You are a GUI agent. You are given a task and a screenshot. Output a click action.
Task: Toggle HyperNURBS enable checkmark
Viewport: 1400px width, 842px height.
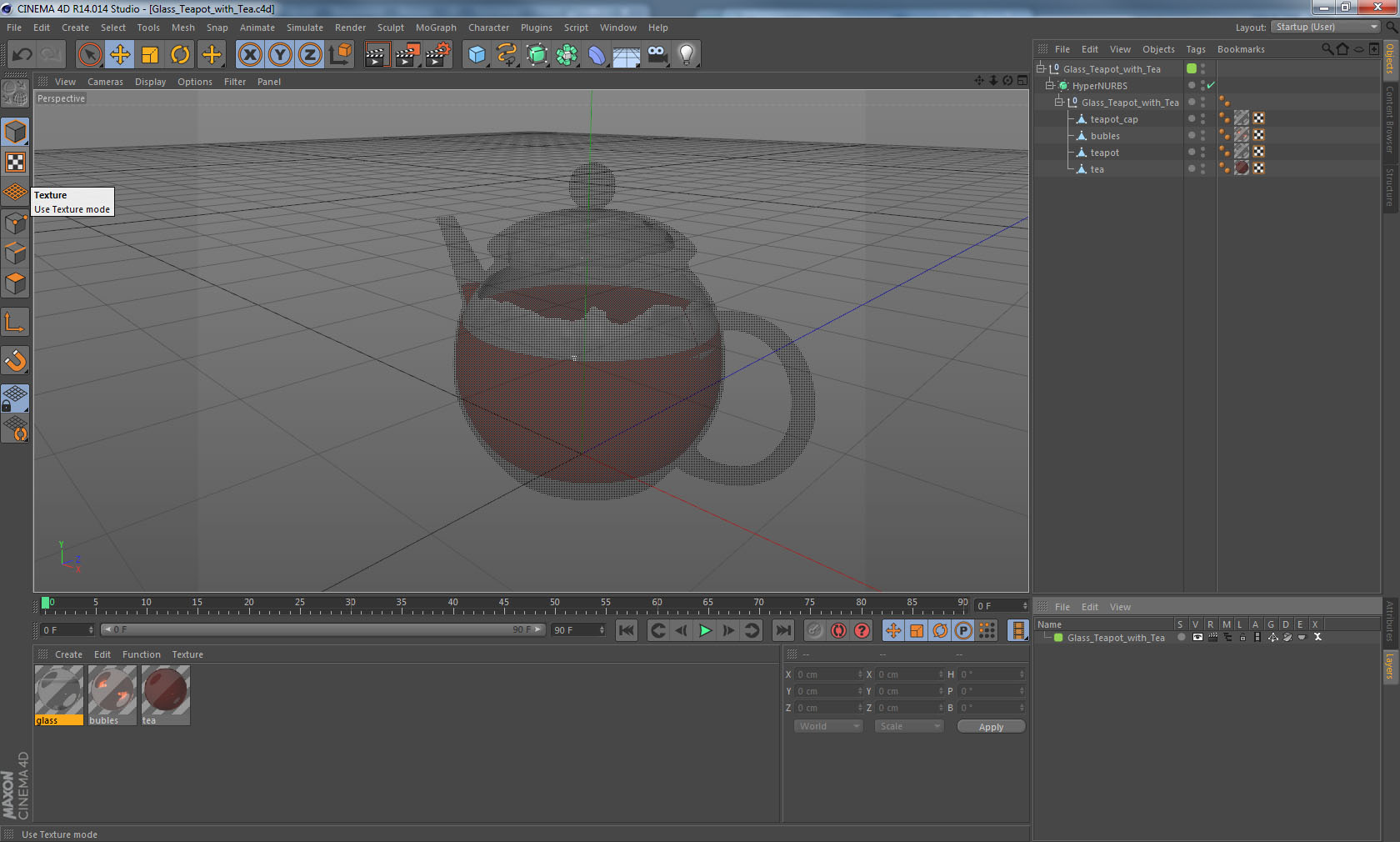click(1211, 85)
